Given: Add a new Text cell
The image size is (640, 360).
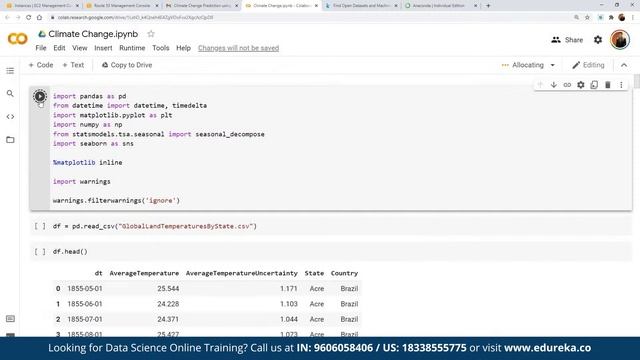Looking at the screenshot, I should [x=73, y=65].
